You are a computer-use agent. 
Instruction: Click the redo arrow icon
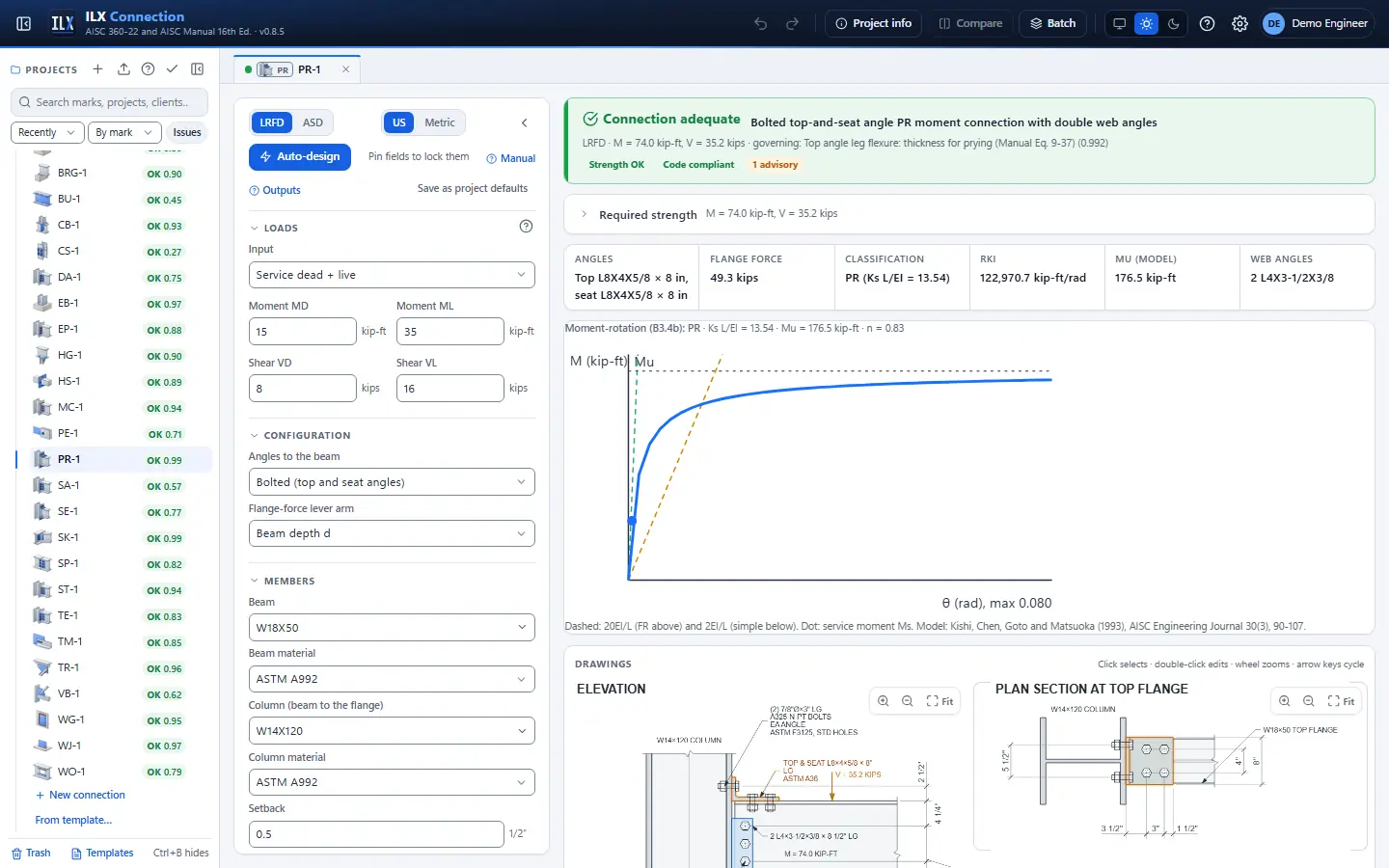point(793,23)
